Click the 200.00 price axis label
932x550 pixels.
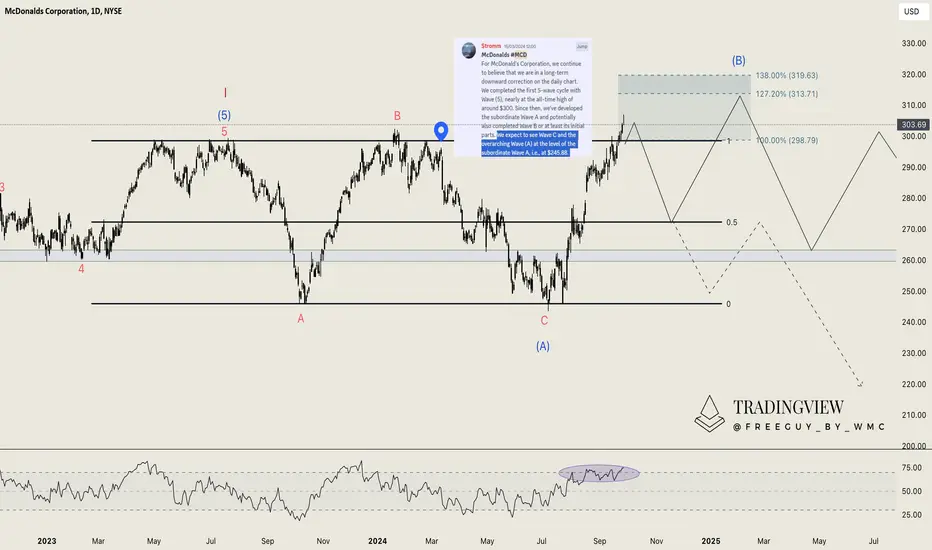(914, 446)
